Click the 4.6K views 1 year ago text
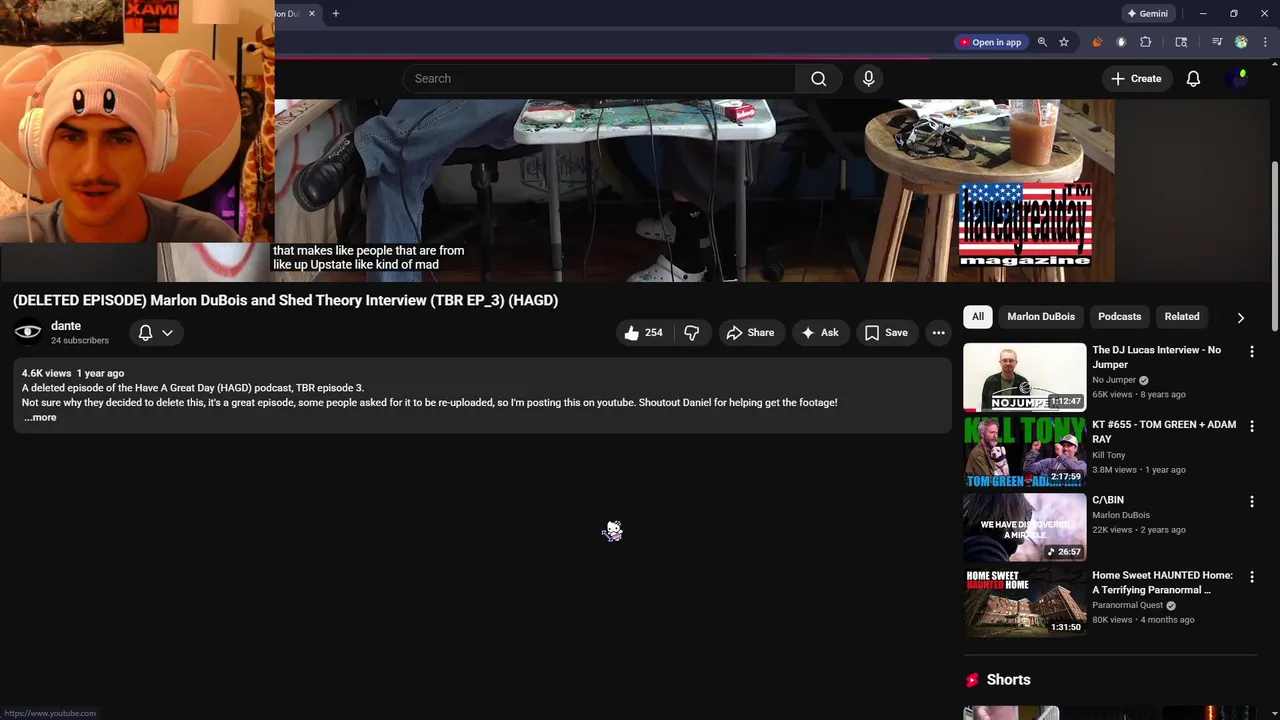1280x720 pixels. [73, 373]
